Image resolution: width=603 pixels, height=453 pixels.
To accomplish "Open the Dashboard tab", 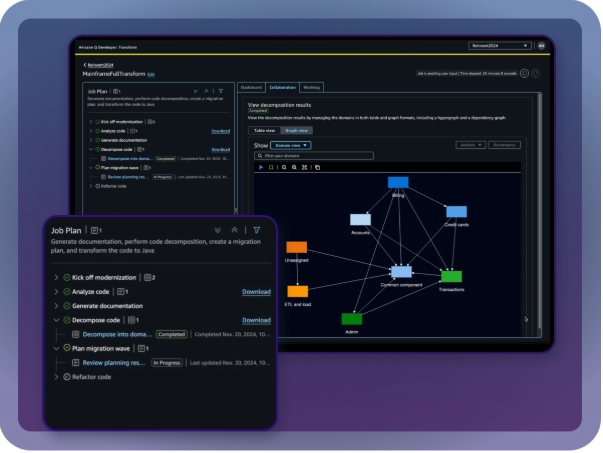I will pyautogui.click(x=250, y=88).
